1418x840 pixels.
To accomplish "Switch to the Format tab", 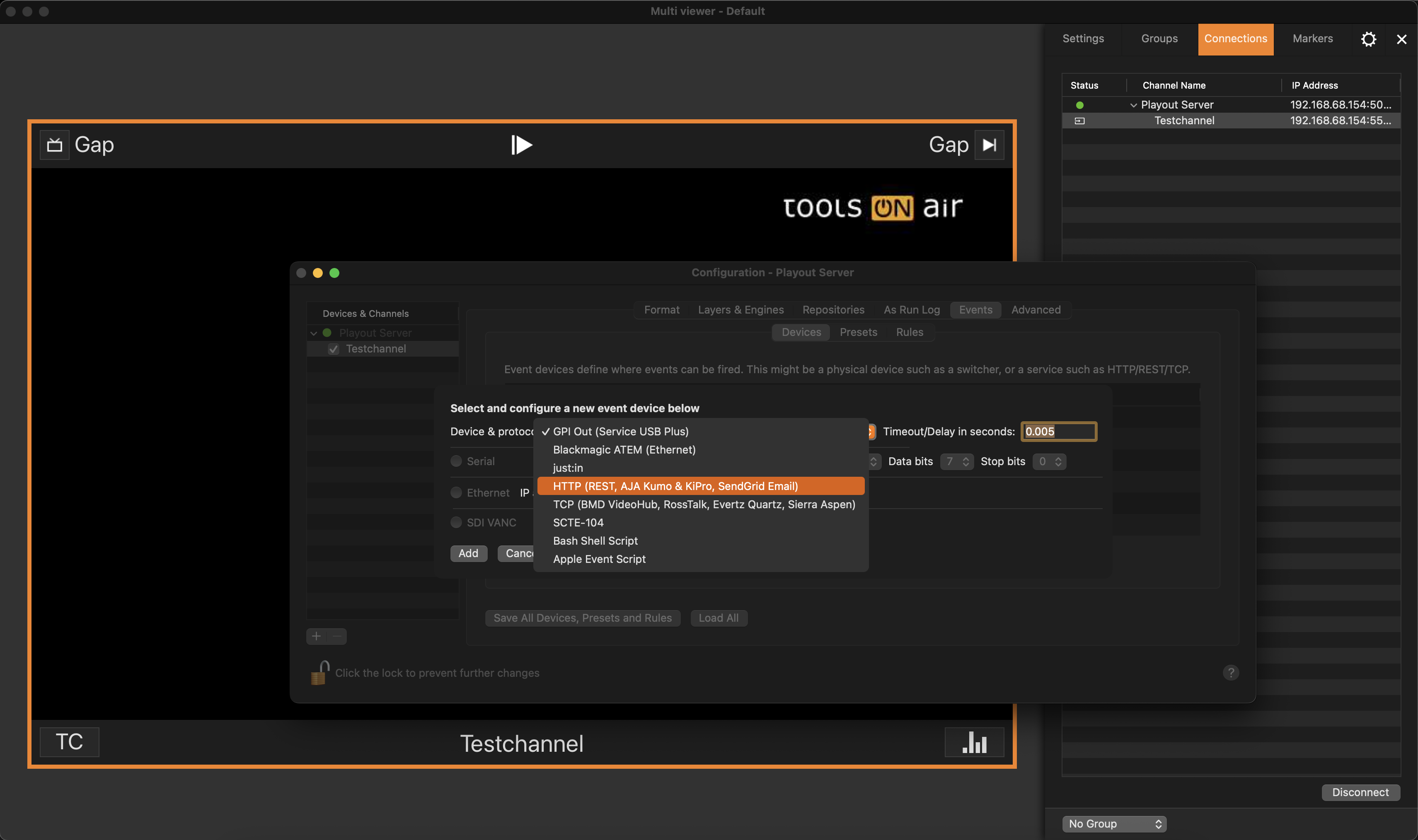I will [x=661, y=310].
